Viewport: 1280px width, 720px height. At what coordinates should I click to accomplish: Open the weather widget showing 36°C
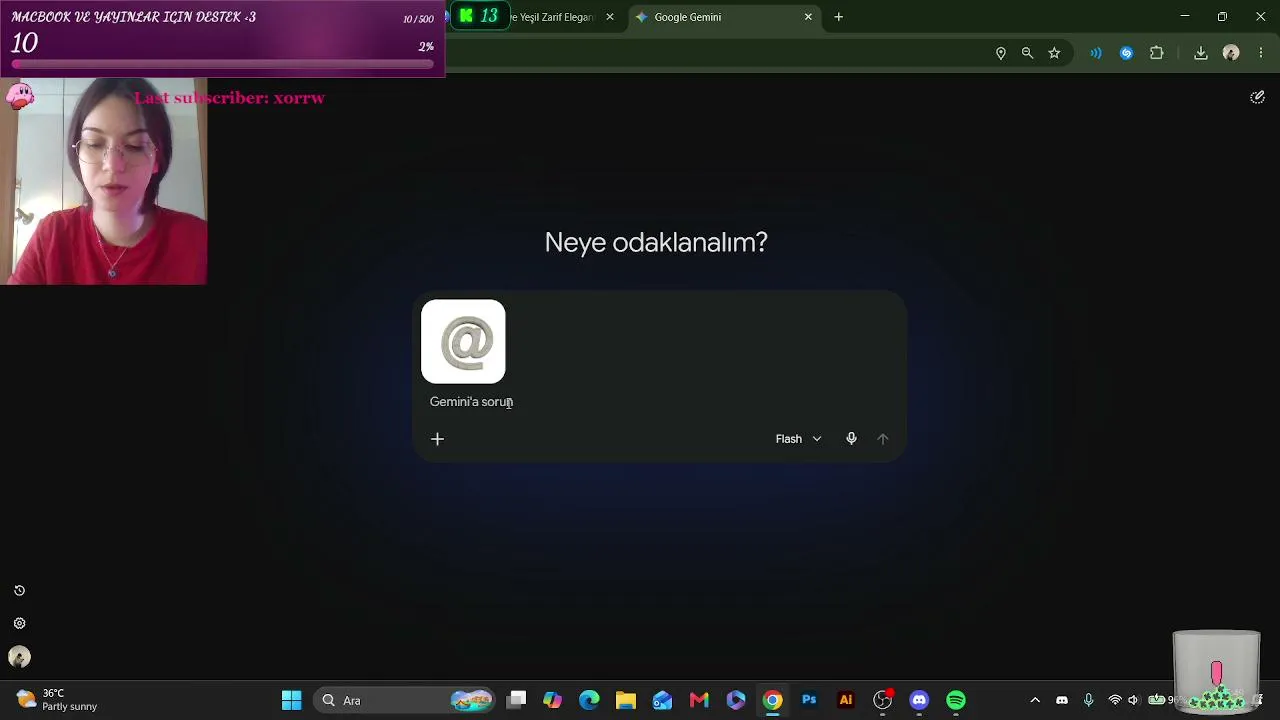[x=56, y=700]
